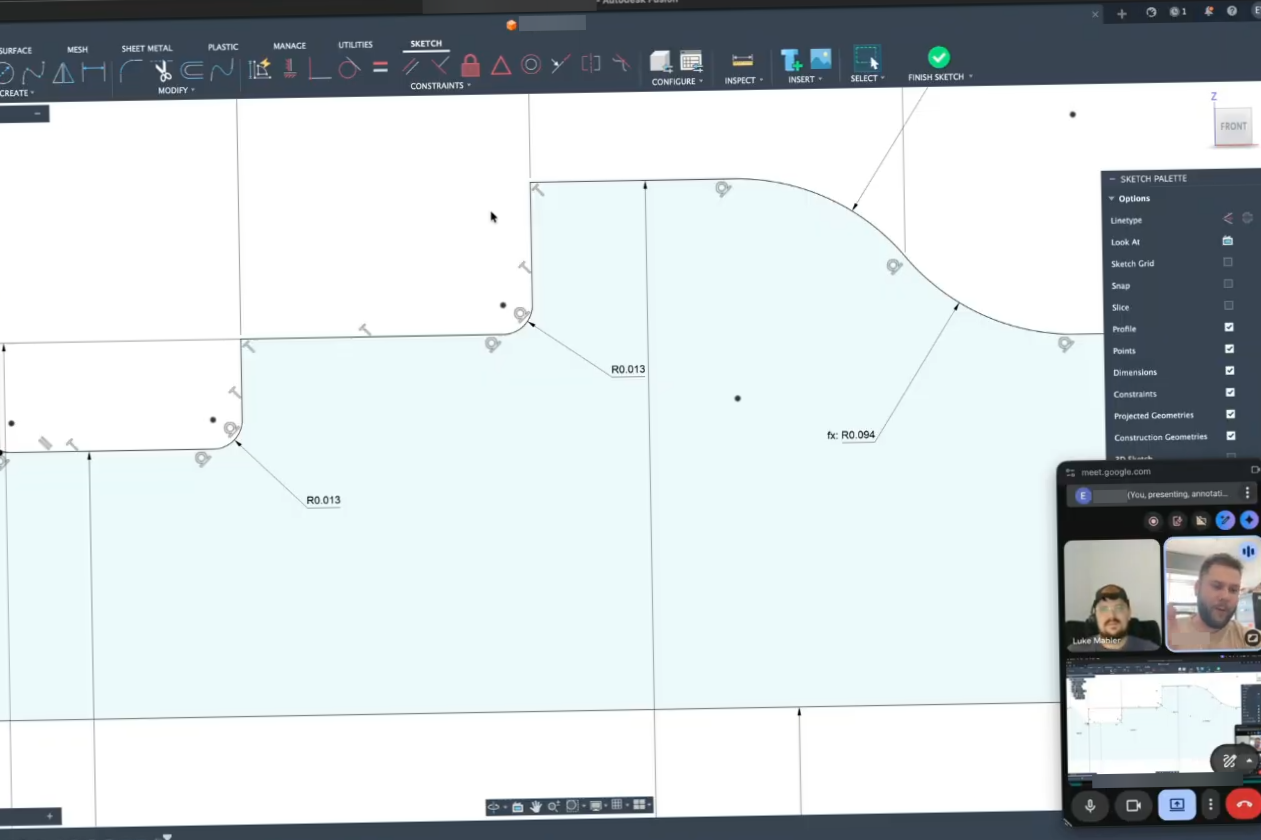The image size is (1261, 840).
Task: Switch to the MANAGE tab
Action: coord(290,46)
